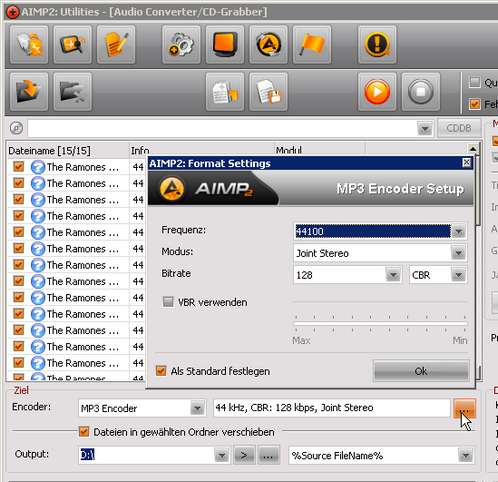This screenshot has height=482, width=498.
Task: Click the file list scroll-up arrow
Action: (472, 149)
